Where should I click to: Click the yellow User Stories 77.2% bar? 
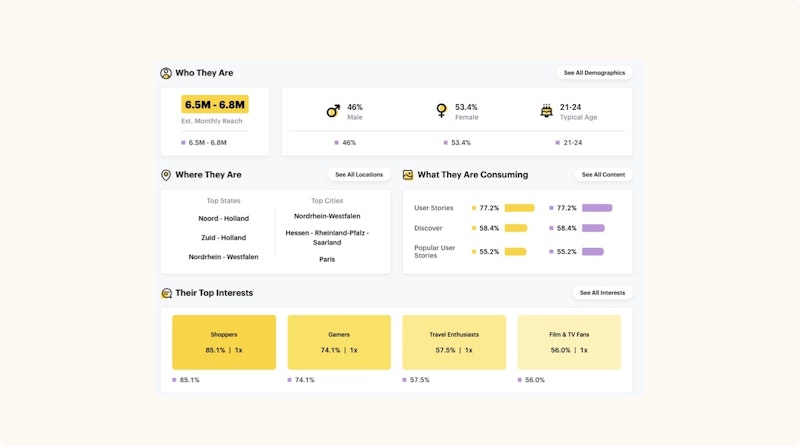pos(519,208)
